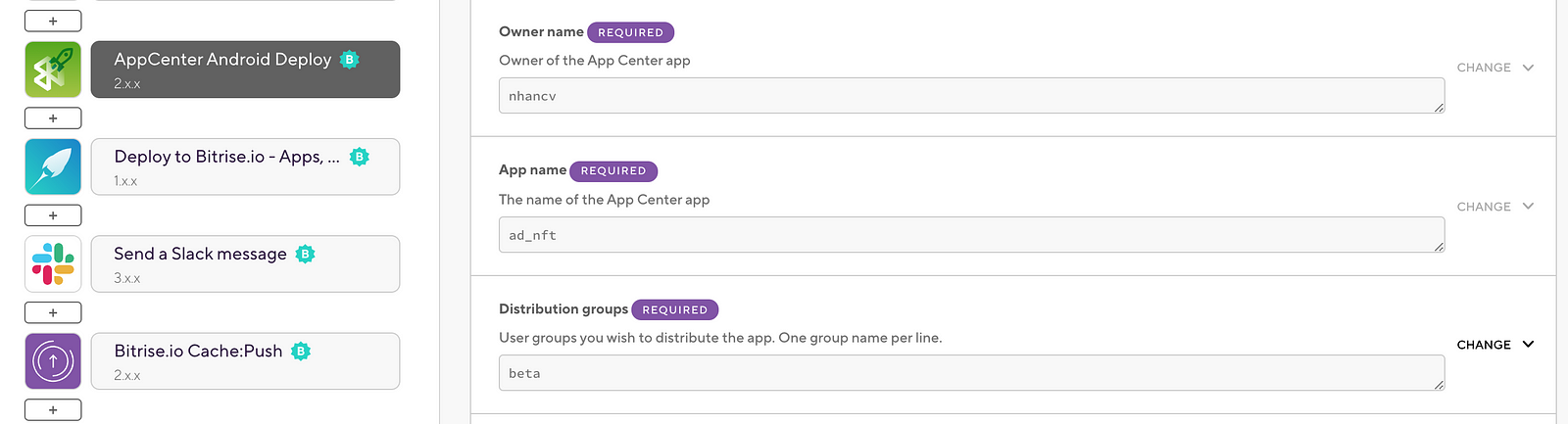
Task: Click verified badge next to Deploy to Bitrise.io
Action: 360,157
